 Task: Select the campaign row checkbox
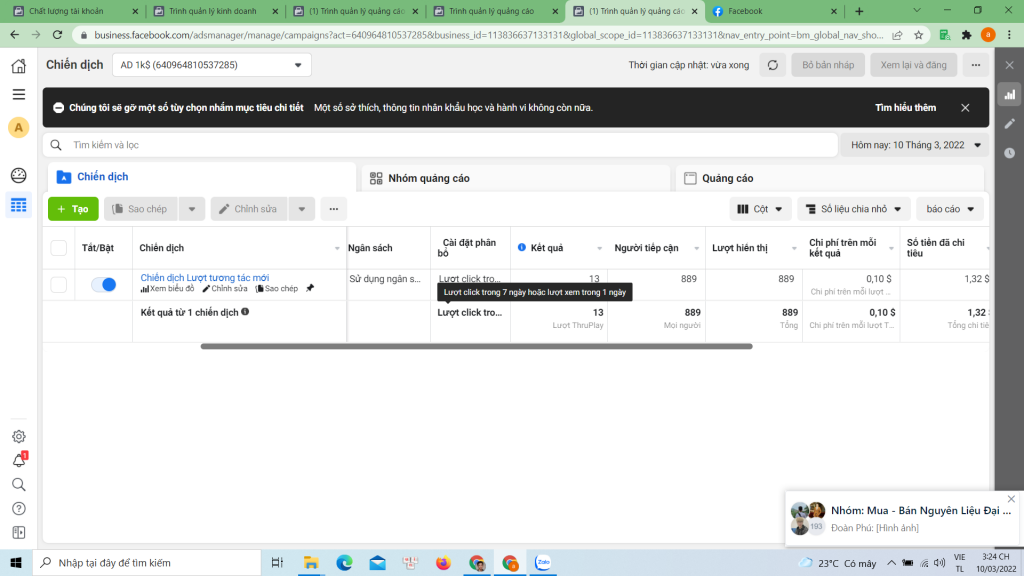(59, 285)
